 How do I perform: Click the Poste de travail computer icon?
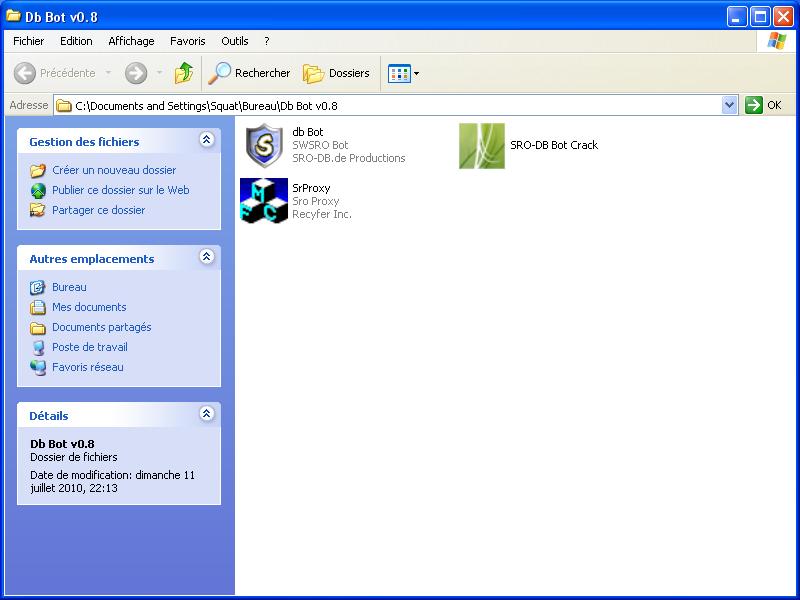pyautogui.click(x=38, y=347)
